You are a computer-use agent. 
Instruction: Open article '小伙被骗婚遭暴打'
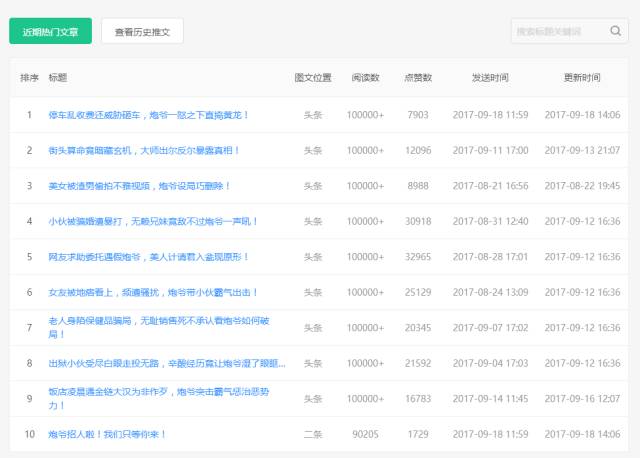(x=153, y=222)
